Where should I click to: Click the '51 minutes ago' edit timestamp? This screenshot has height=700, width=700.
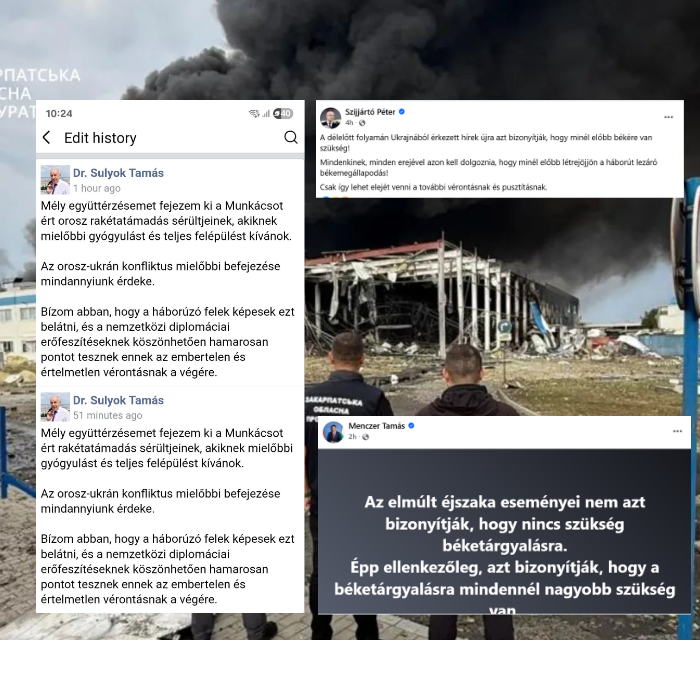[x=108, y=416]
